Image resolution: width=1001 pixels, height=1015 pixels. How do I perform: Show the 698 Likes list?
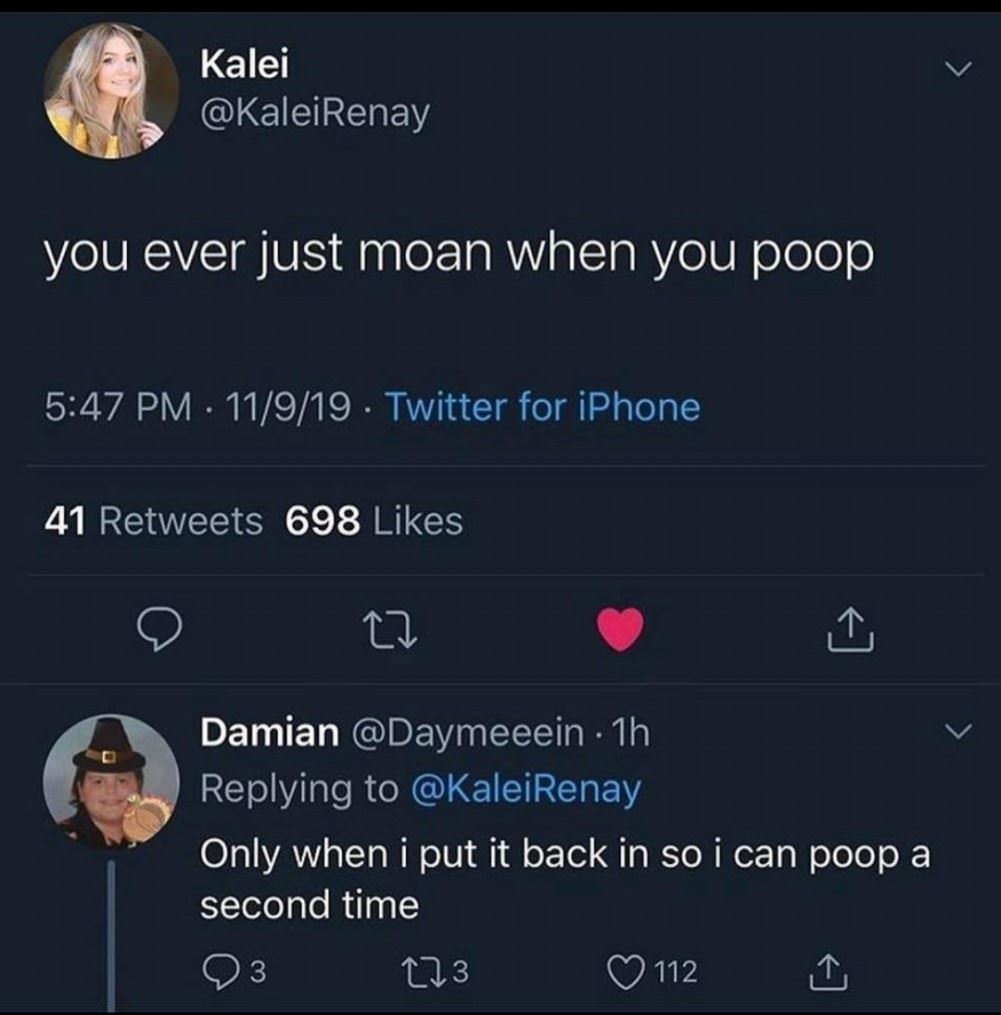(374, 521)
